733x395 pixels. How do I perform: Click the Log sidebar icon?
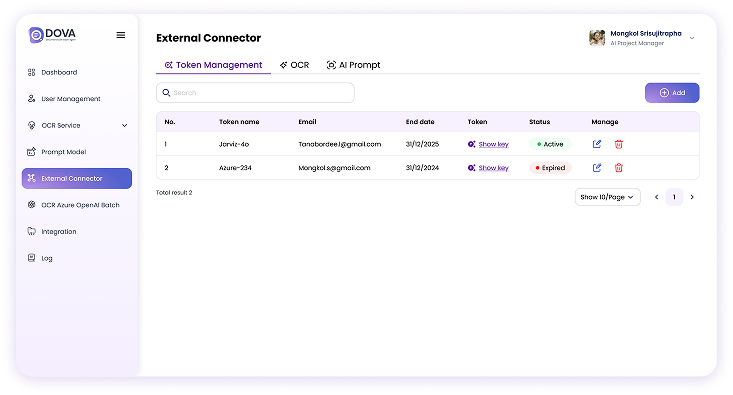pos(31,258)
